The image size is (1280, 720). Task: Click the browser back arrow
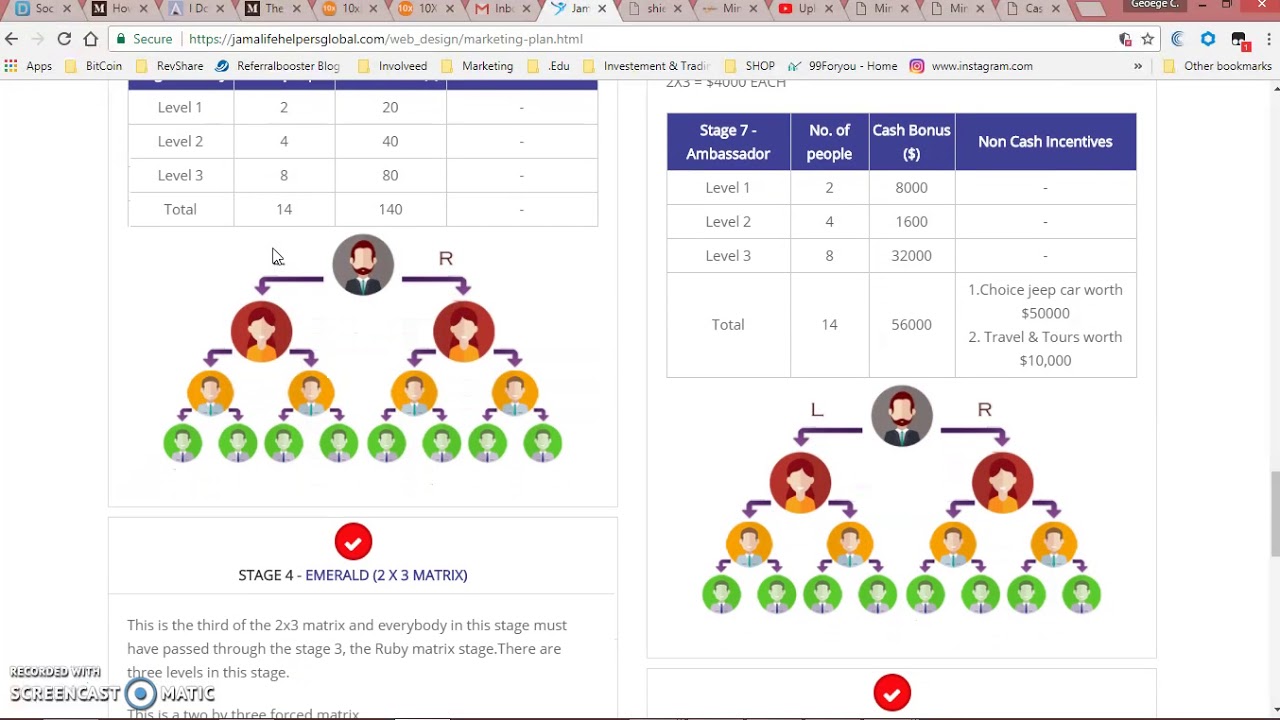coord(12,39)
